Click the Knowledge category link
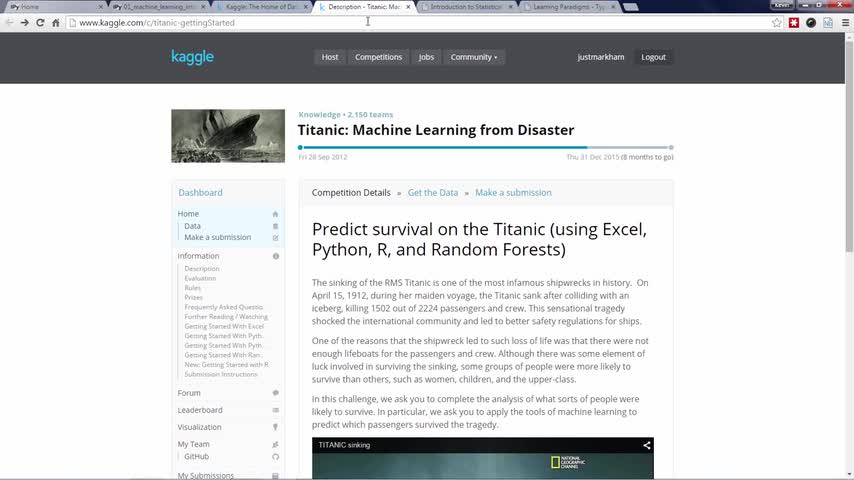Viewport: 854px width, 480px height. [x=319, y=114]
